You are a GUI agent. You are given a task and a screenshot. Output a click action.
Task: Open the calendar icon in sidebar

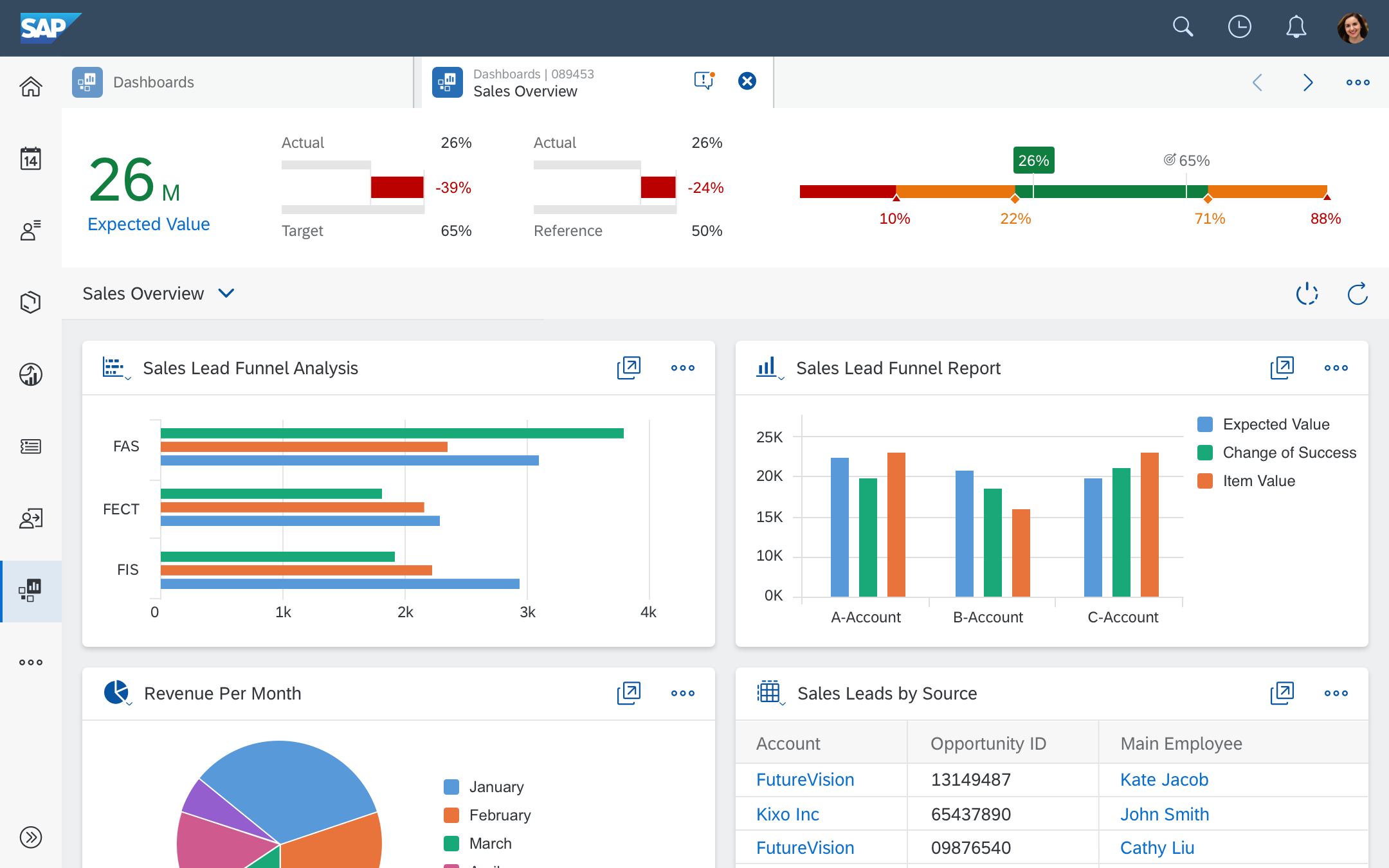click(x=30, y=158)
